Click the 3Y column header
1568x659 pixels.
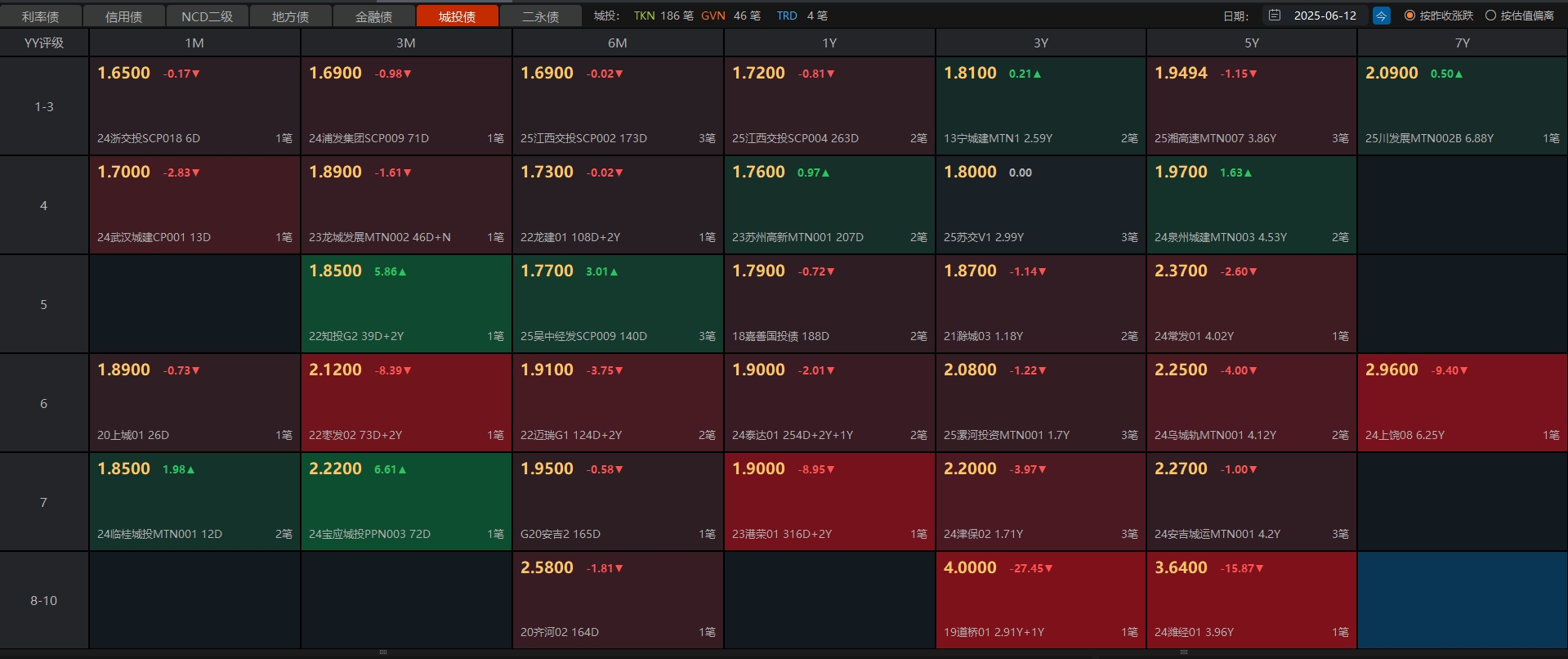(x=1041, y=43)
